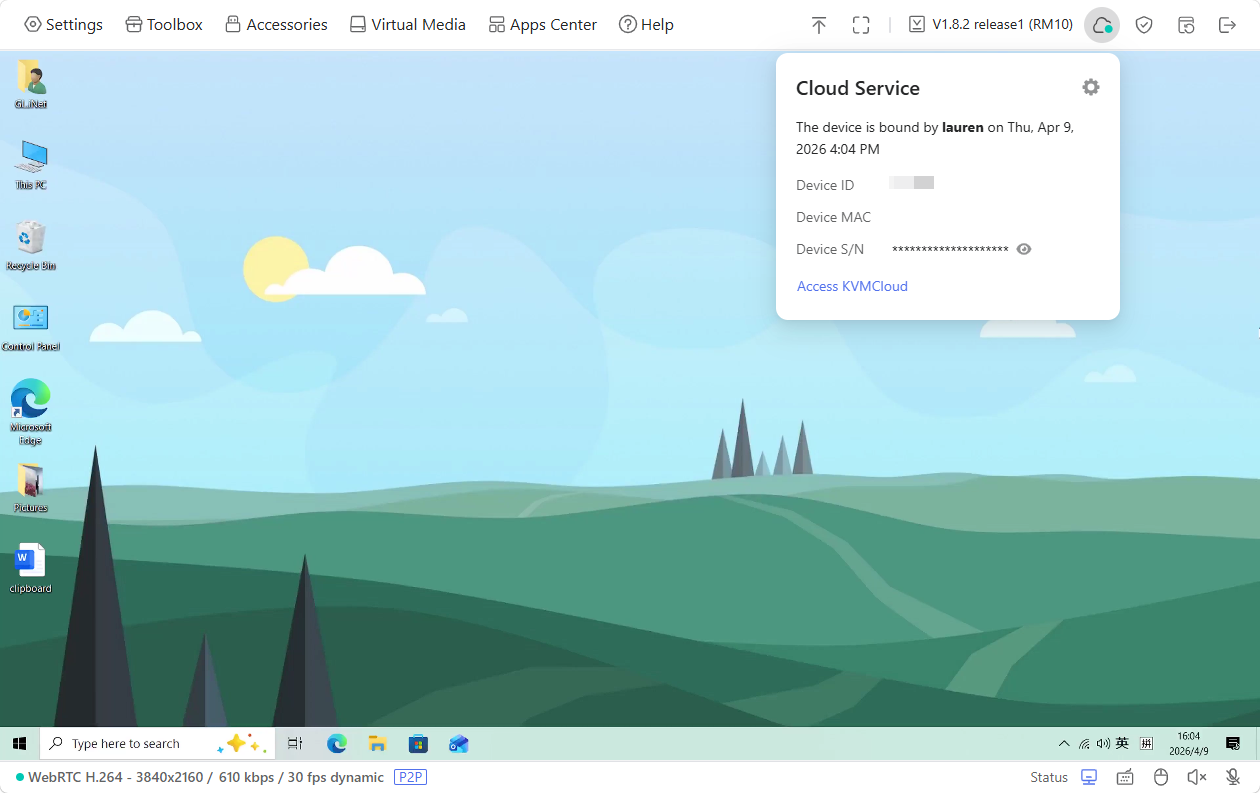Viewport: 1260px width, 793px height.
Task: Enter fullscreen mode using the toolbar icon
Action: coord(861,25)
